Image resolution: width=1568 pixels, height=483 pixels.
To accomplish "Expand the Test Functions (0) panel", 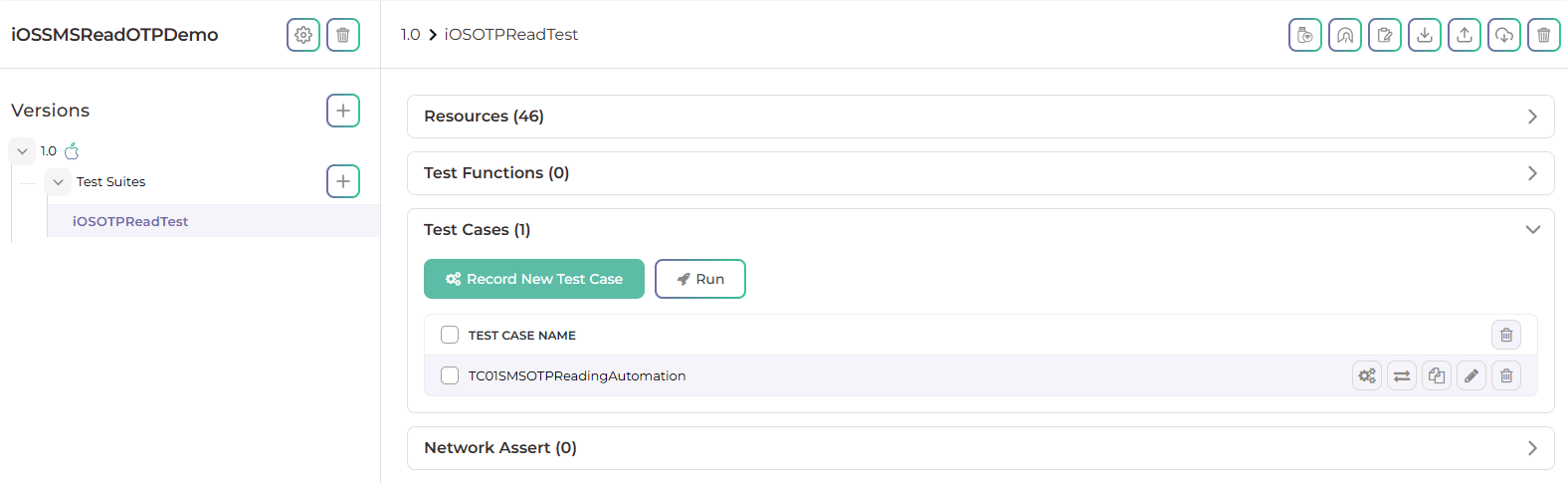I will coord(1532,173).
